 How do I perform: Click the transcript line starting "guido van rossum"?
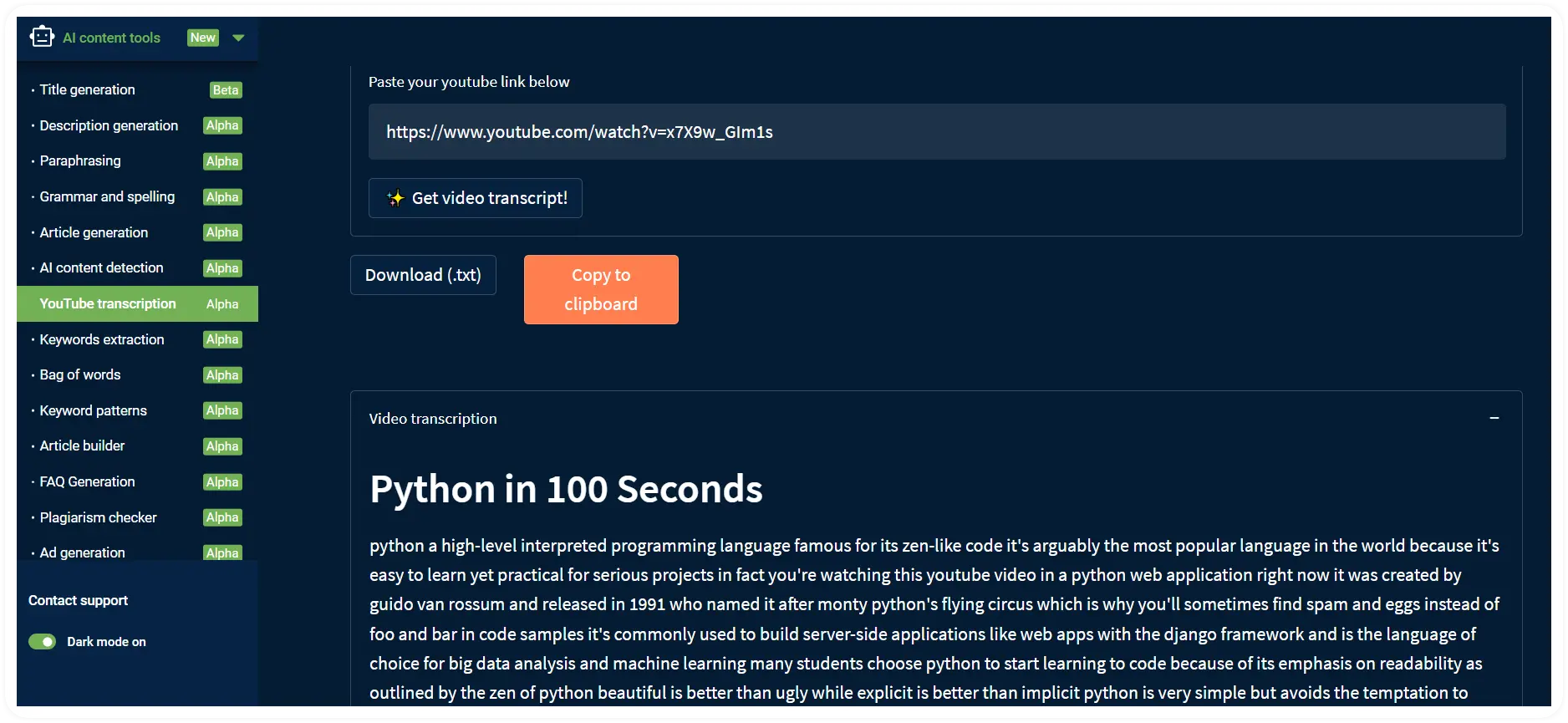[934, 604]
